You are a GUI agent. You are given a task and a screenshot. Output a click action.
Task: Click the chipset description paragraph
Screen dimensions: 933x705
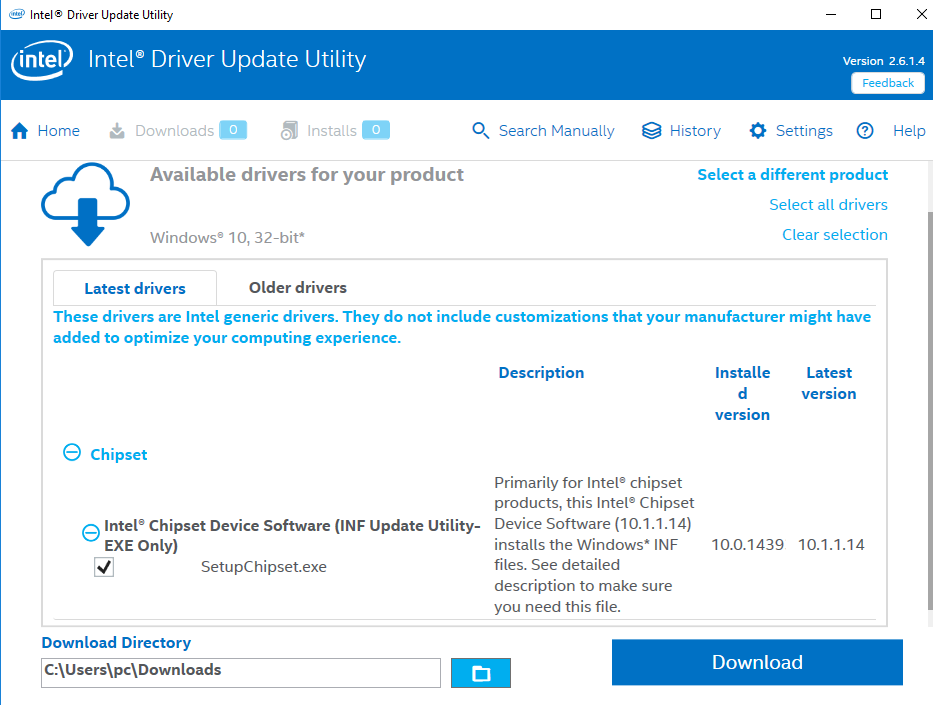[x=594, y=544]
